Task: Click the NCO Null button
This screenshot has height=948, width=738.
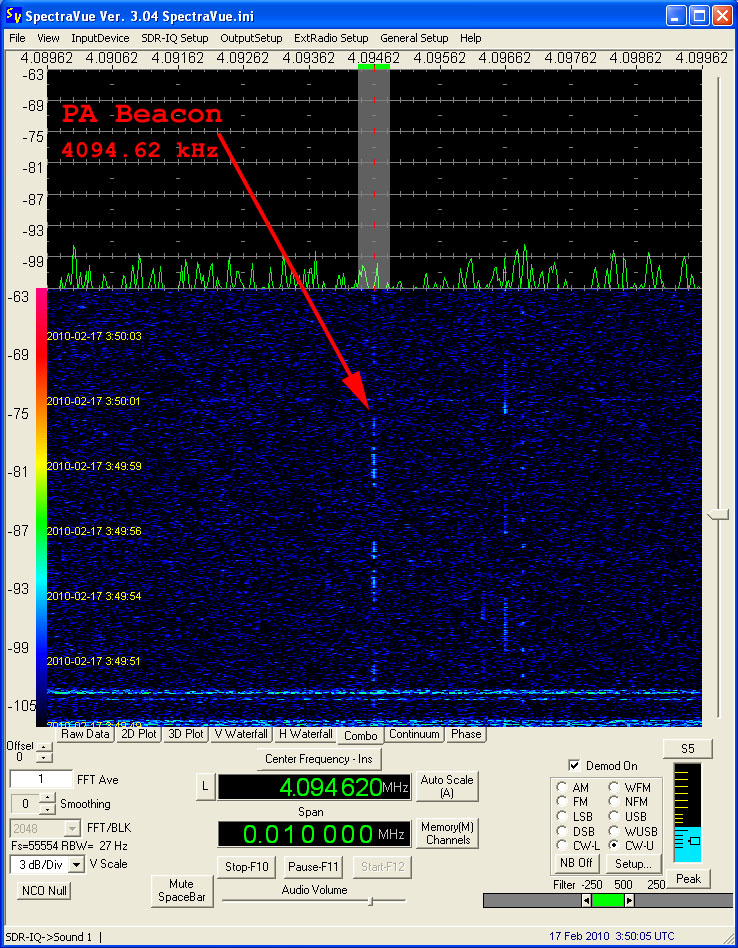Action: click(44, 891)
